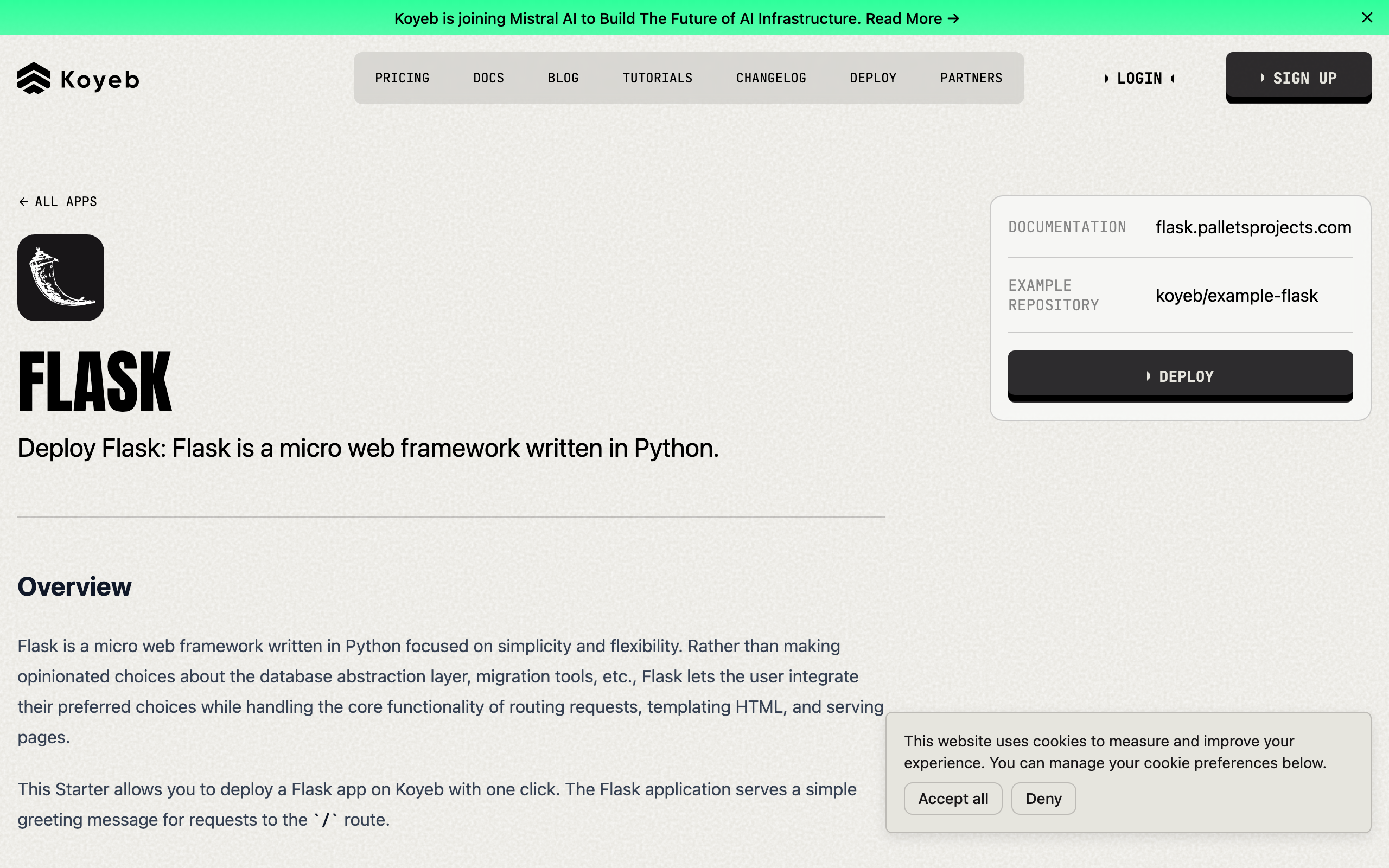
Task: Click the EXAMPLE REPOSITORY label
Action: (x=1054, y=295)
